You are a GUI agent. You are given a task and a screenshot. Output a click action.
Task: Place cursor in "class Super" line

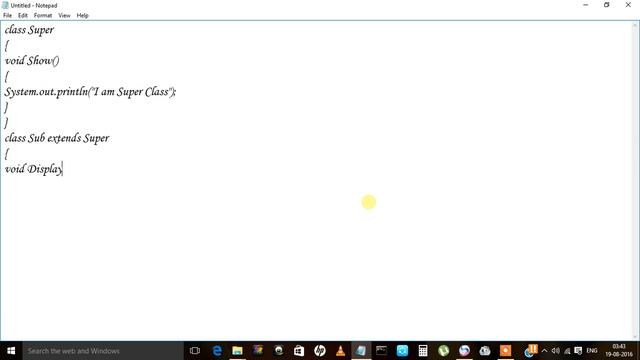point(29,30)
